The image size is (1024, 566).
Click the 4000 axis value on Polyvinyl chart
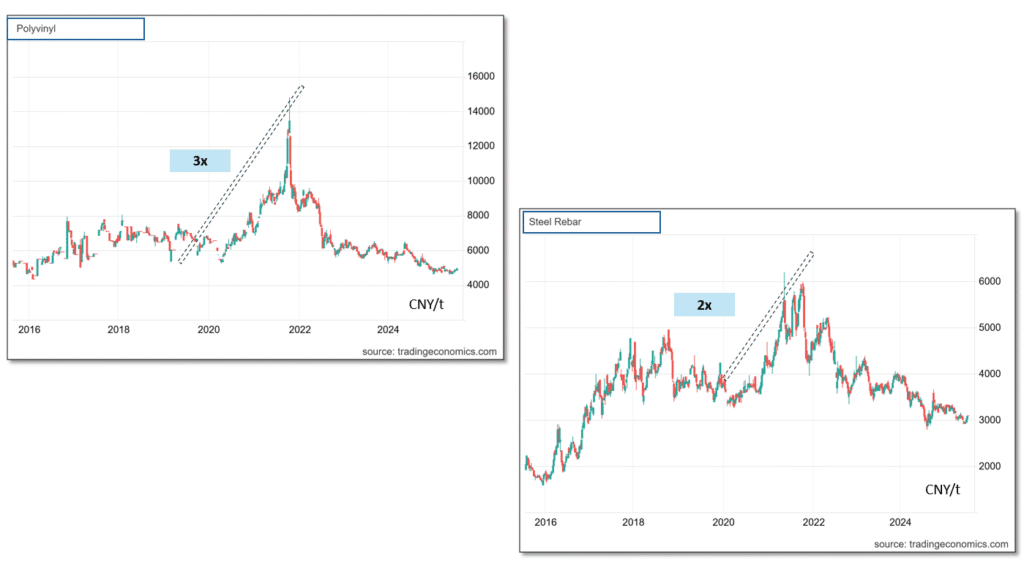tap(478, 285)
